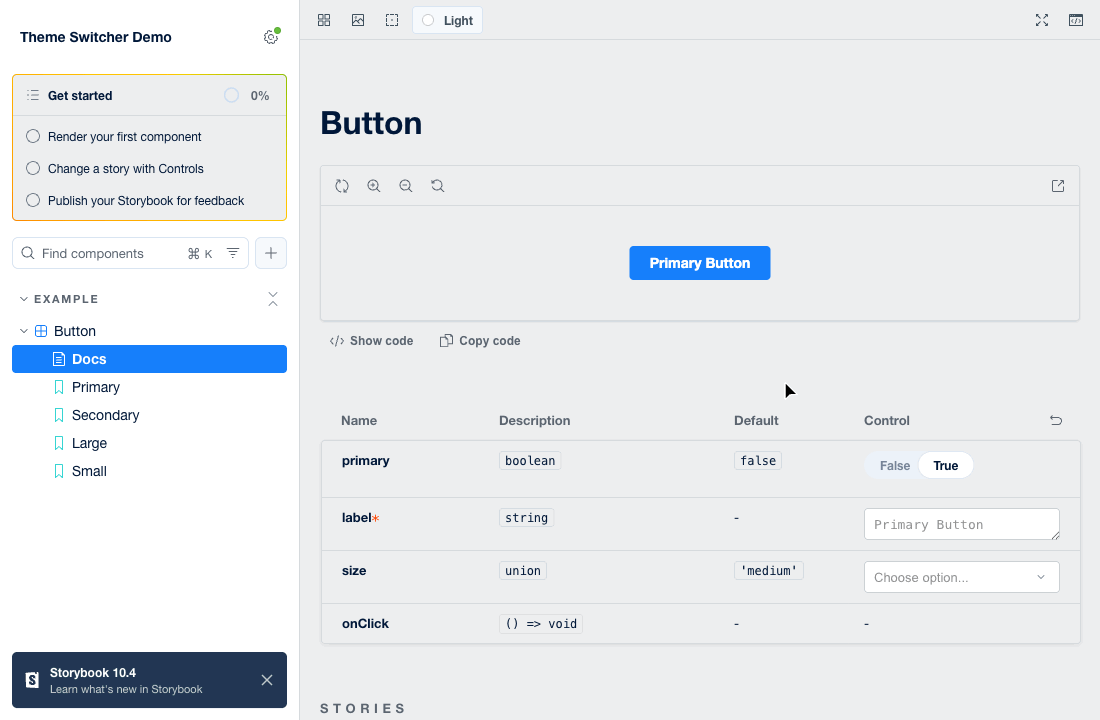Open the settings gear menu

coord(271,37)
